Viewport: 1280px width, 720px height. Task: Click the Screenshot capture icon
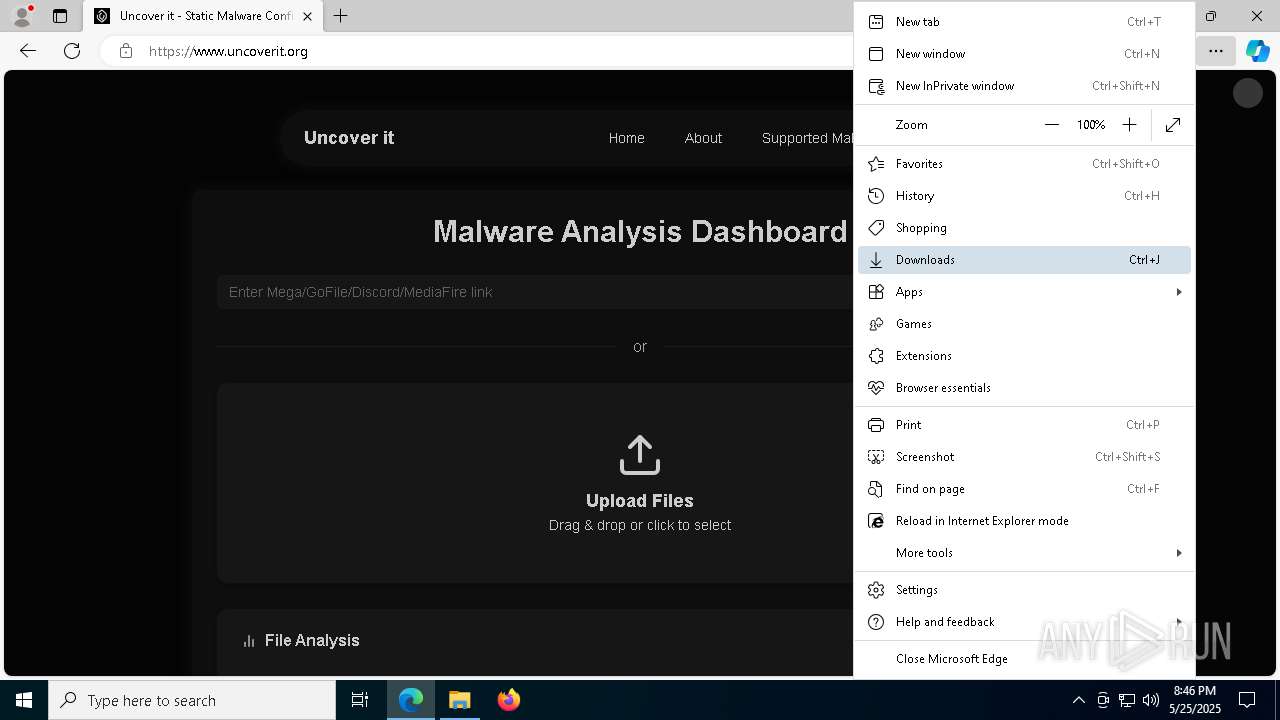pos(876,457)
